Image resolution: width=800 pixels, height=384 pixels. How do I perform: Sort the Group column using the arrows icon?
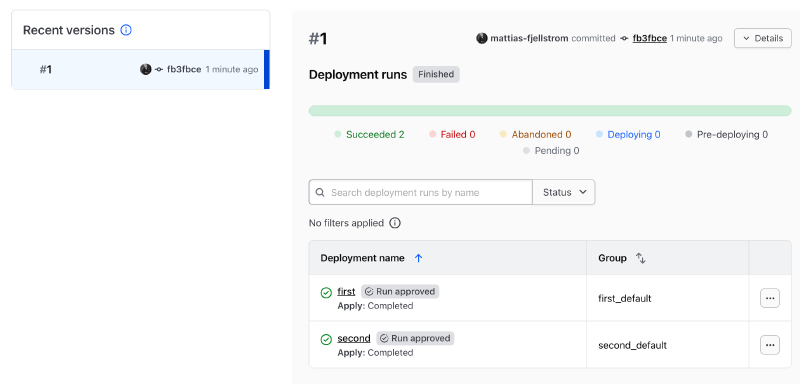(x=641, y=258)
